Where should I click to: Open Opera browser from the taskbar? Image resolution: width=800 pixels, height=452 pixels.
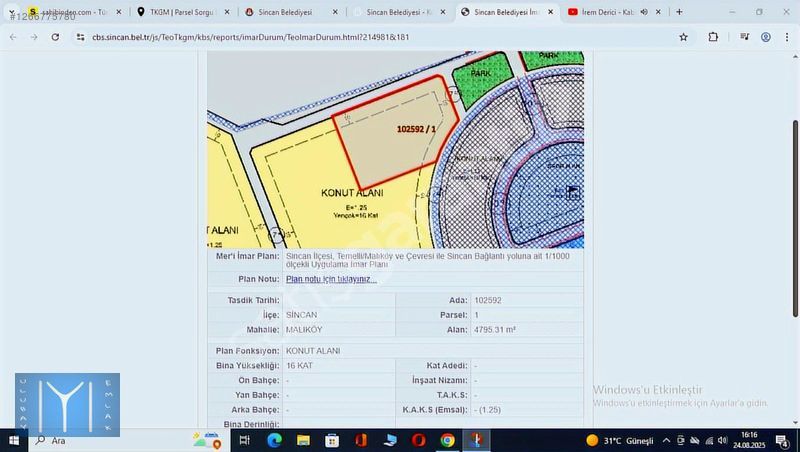pyautogui.click(x=418, y=440)
